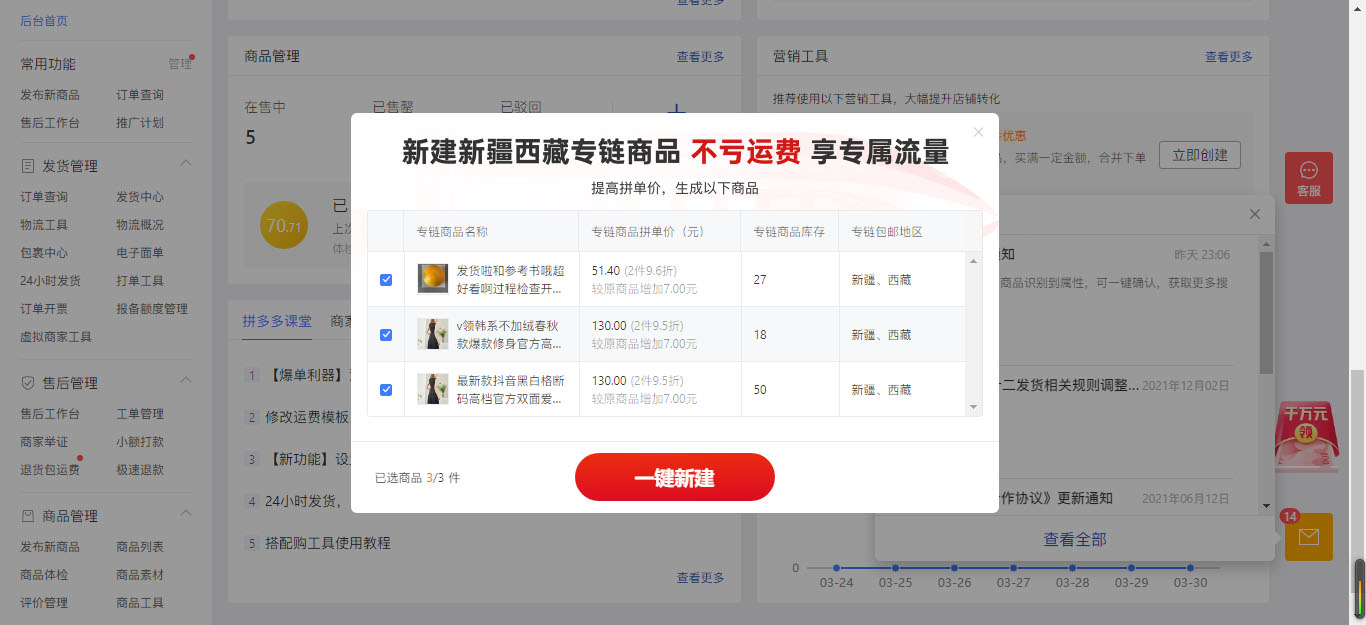The image size is (1366, 625).
Task: Uncheck the 发货啦和参考书 product checkbox
Action: click(385, 280)
